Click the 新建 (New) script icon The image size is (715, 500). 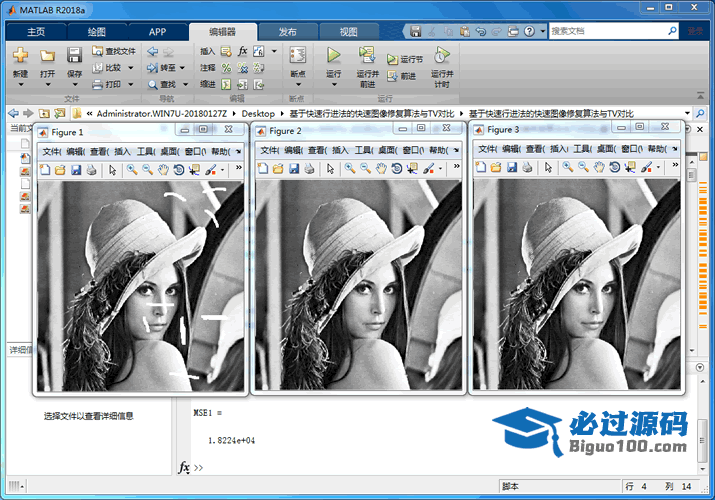pos(21,55)
